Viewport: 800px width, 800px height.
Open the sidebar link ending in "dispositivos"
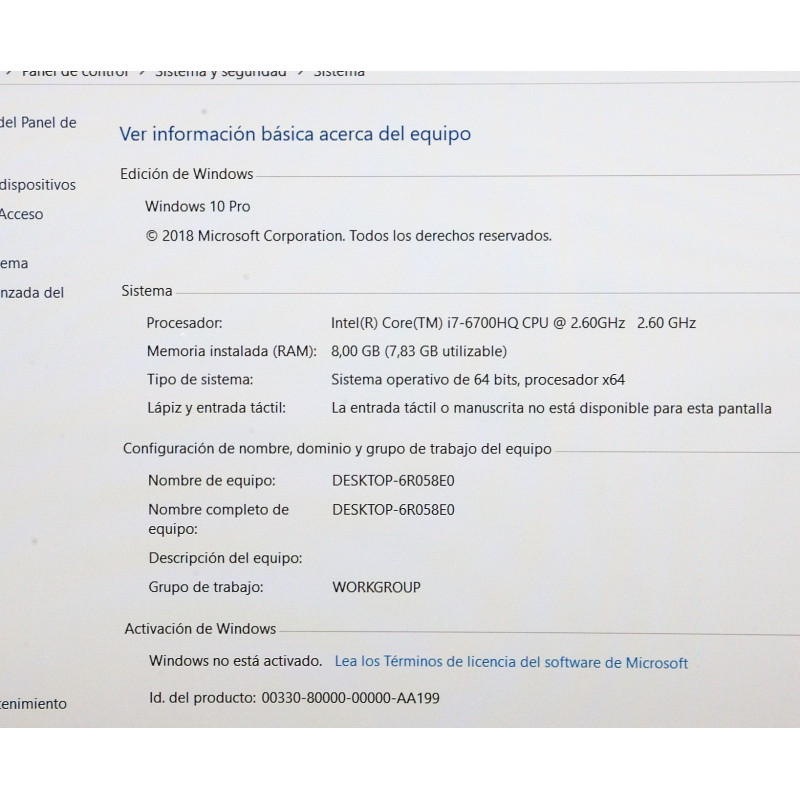click(38, 185)
